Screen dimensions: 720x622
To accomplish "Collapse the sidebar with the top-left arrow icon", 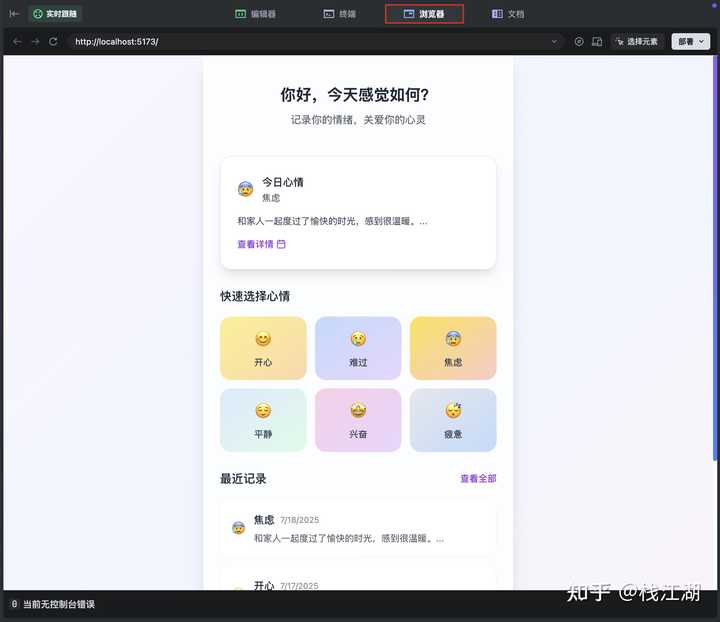I will click(14, 14).
